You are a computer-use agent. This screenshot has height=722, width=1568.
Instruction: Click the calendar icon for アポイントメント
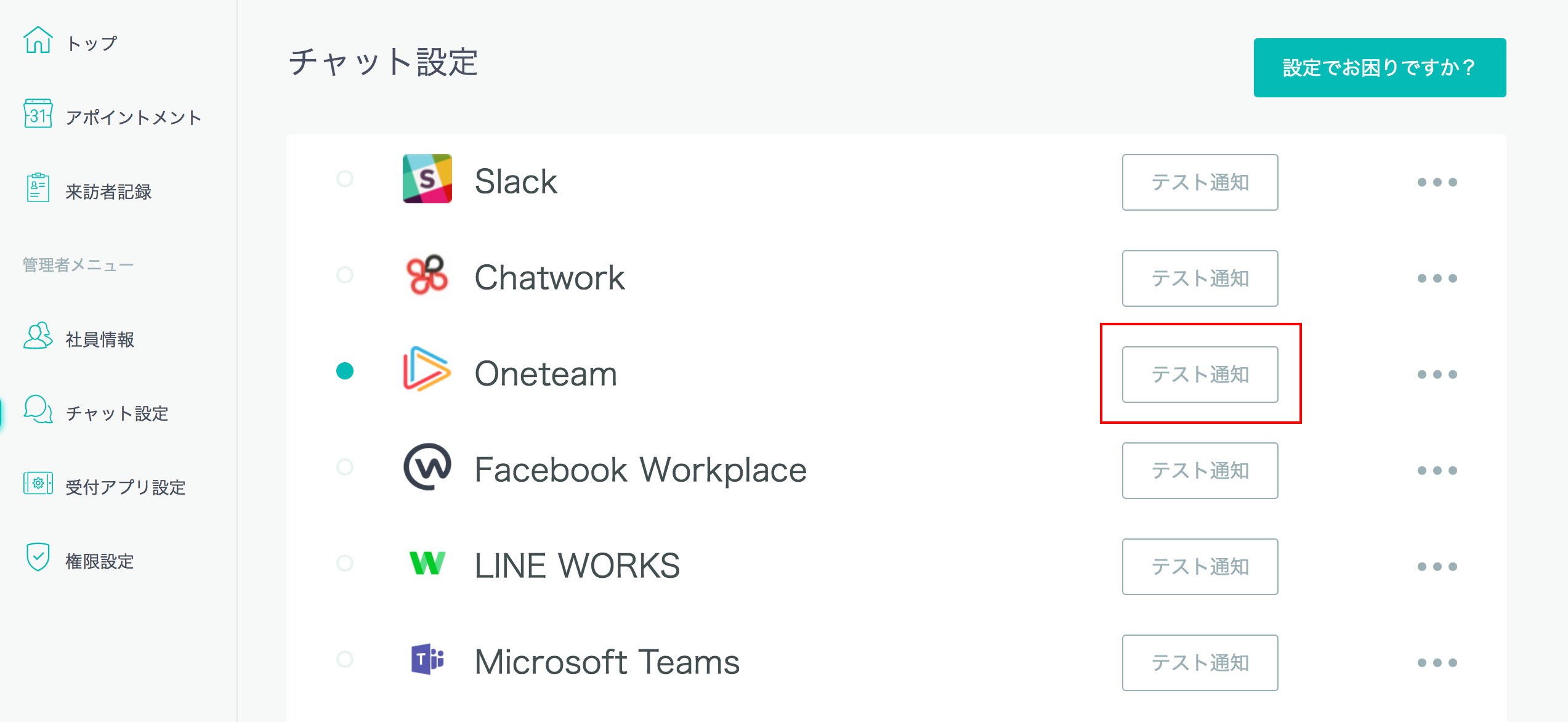point(38,114)
